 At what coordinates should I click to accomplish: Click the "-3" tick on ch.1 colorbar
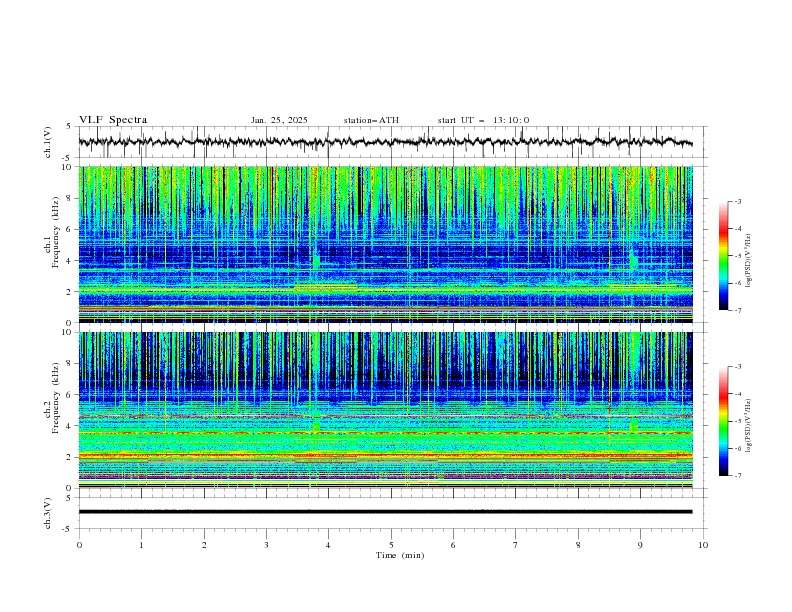(x=737, y=201)
